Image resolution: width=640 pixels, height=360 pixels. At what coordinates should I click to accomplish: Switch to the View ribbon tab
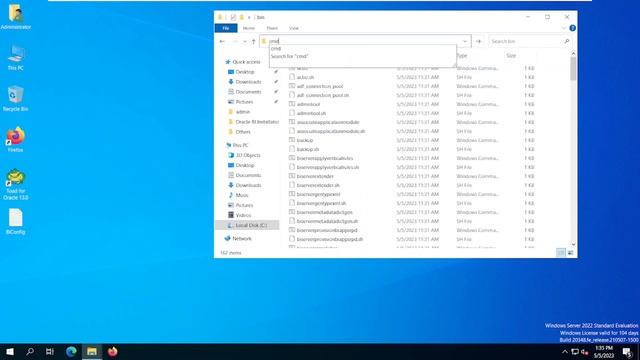[294, 28]
